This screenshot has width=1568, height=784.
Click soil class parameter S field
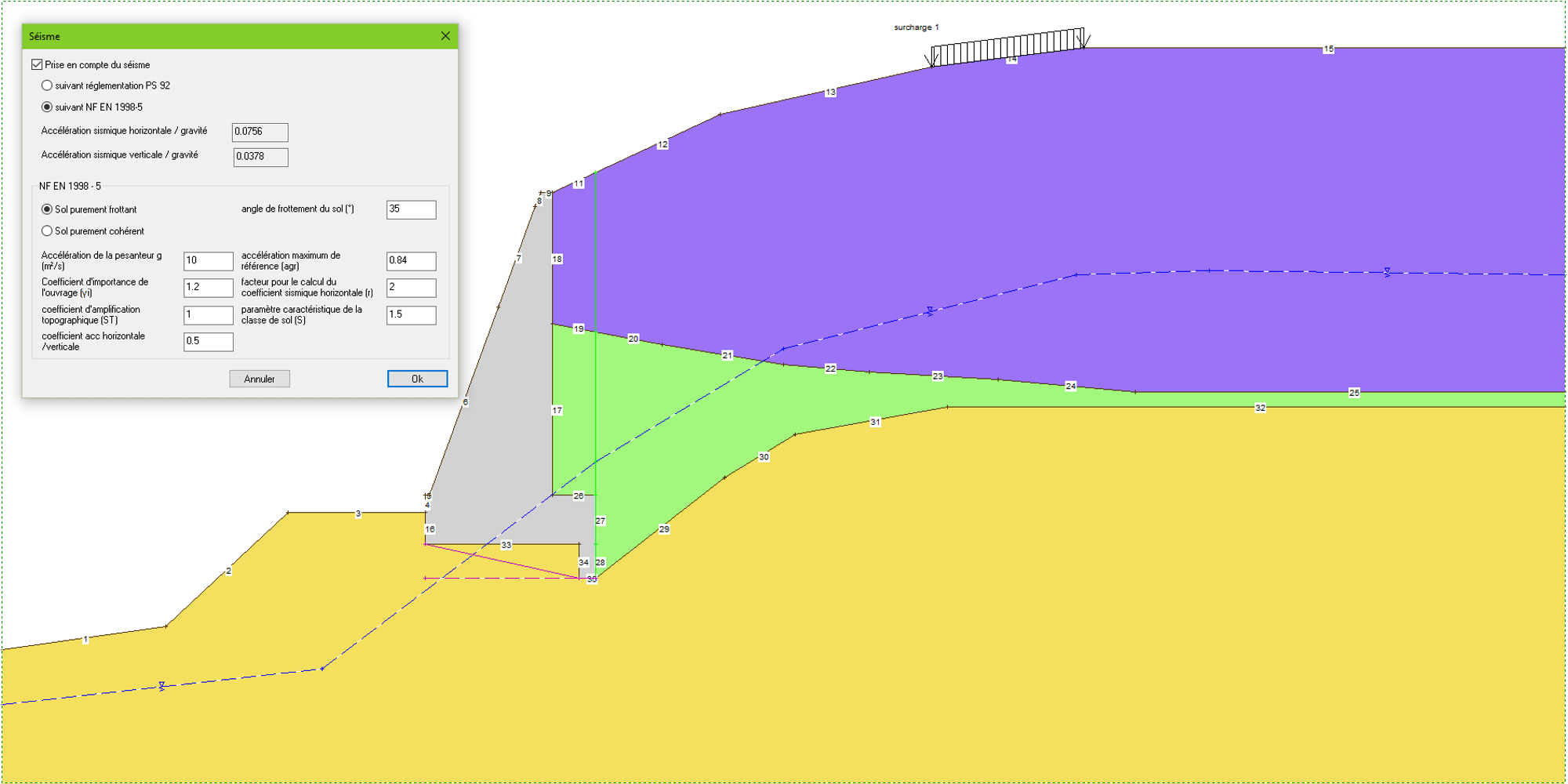(x=411, y=314)
